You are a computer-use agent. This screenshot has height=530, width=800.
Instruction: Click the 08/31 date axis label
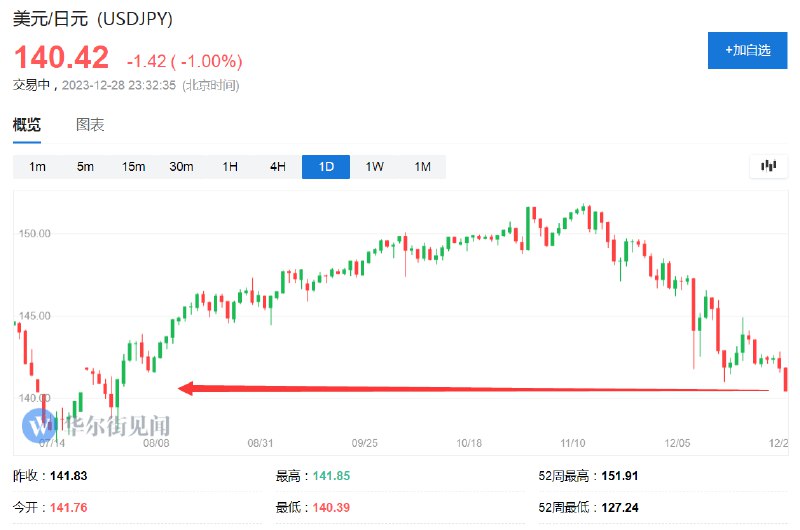(260, 443)
